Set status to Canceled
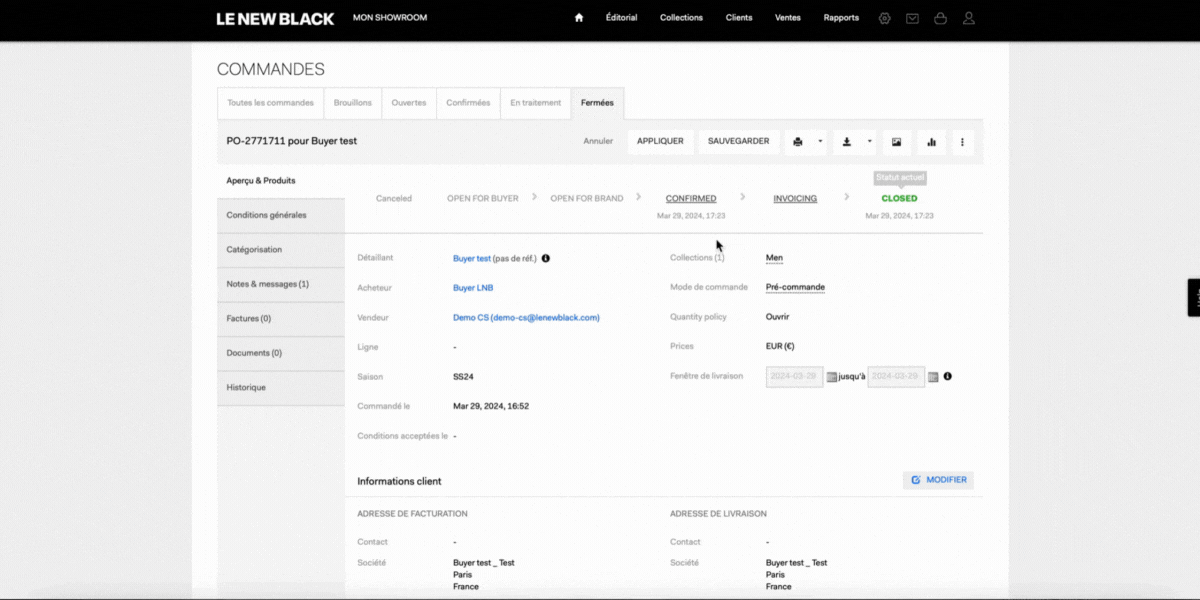Screen dimensions: 1200x600 394,198
